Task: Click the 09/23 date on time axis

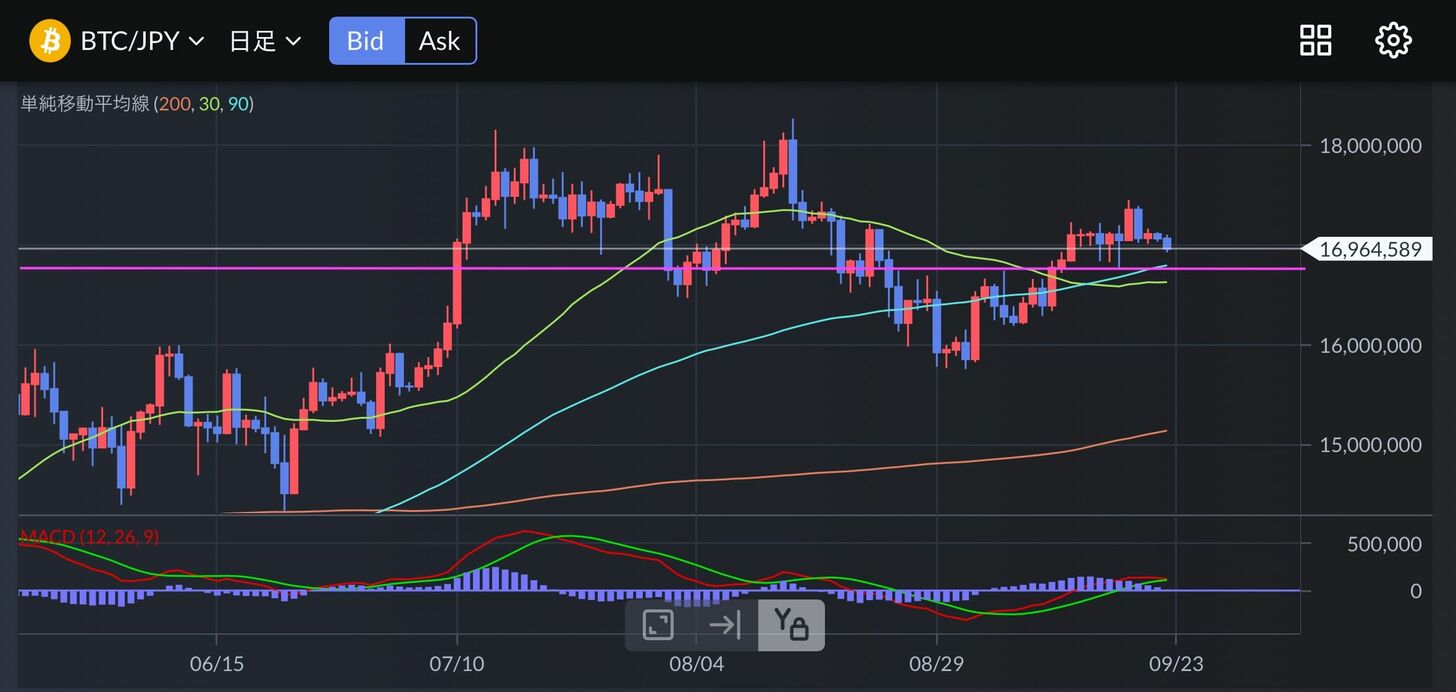Action: [x=1176, y=663]
